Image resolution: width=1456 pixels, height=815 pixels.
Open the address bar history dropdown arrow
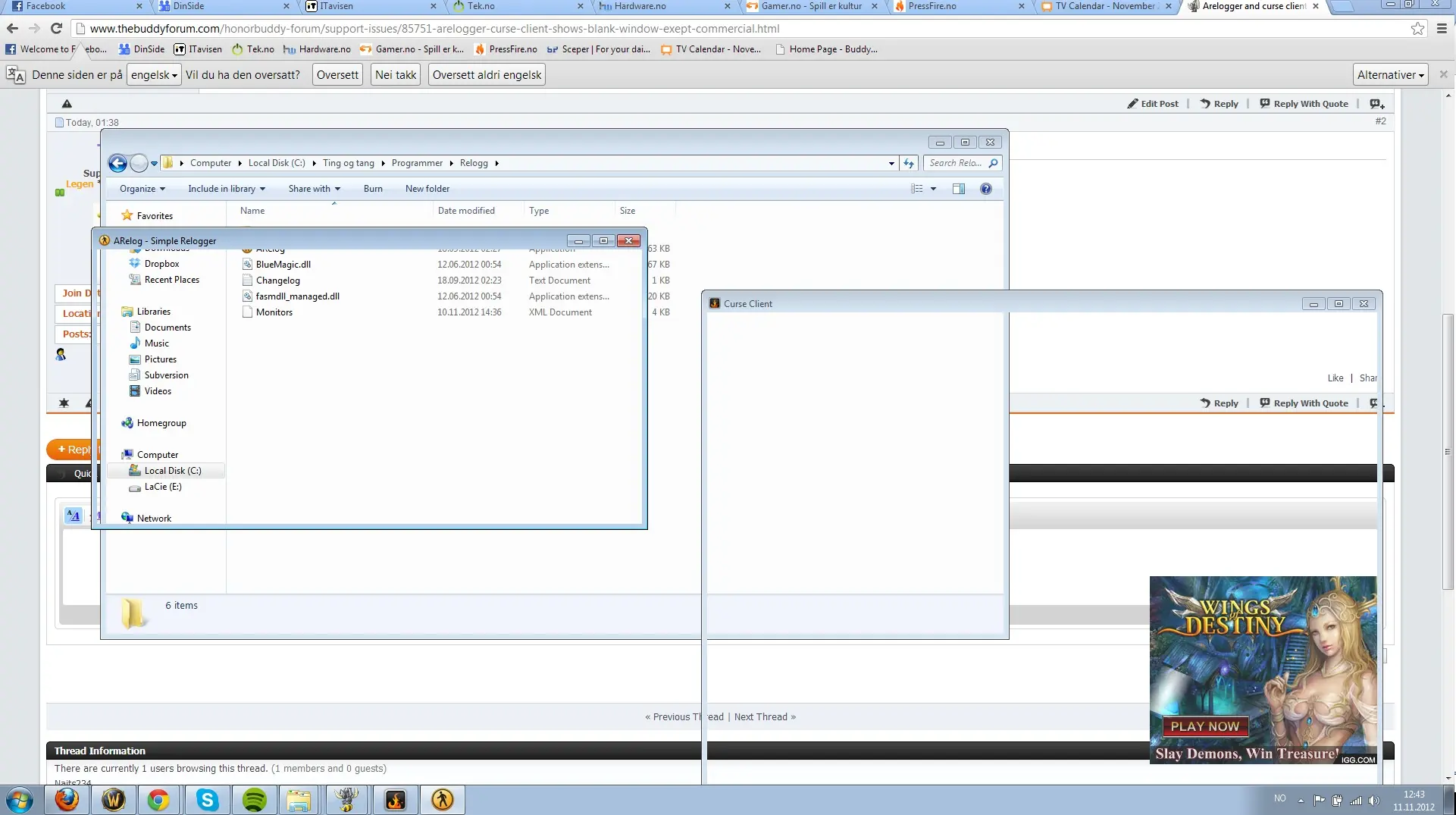click(891, 163)
